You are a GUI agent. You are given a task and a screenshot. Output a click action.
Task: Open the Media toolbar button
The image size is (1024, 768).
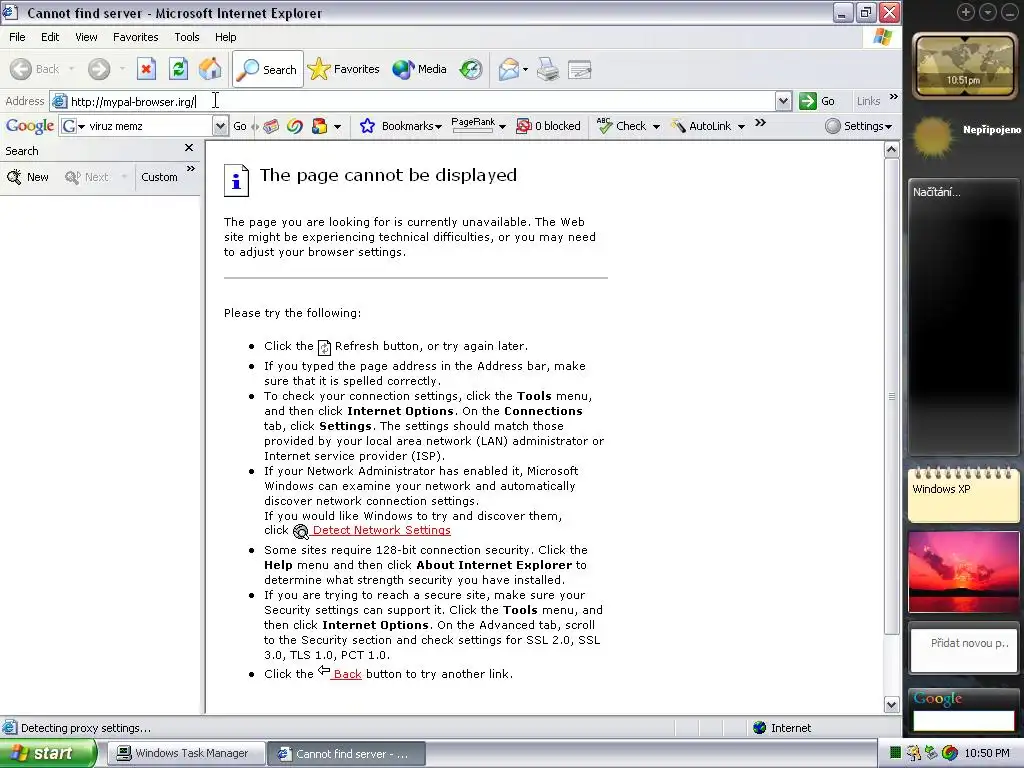(419, 69)
